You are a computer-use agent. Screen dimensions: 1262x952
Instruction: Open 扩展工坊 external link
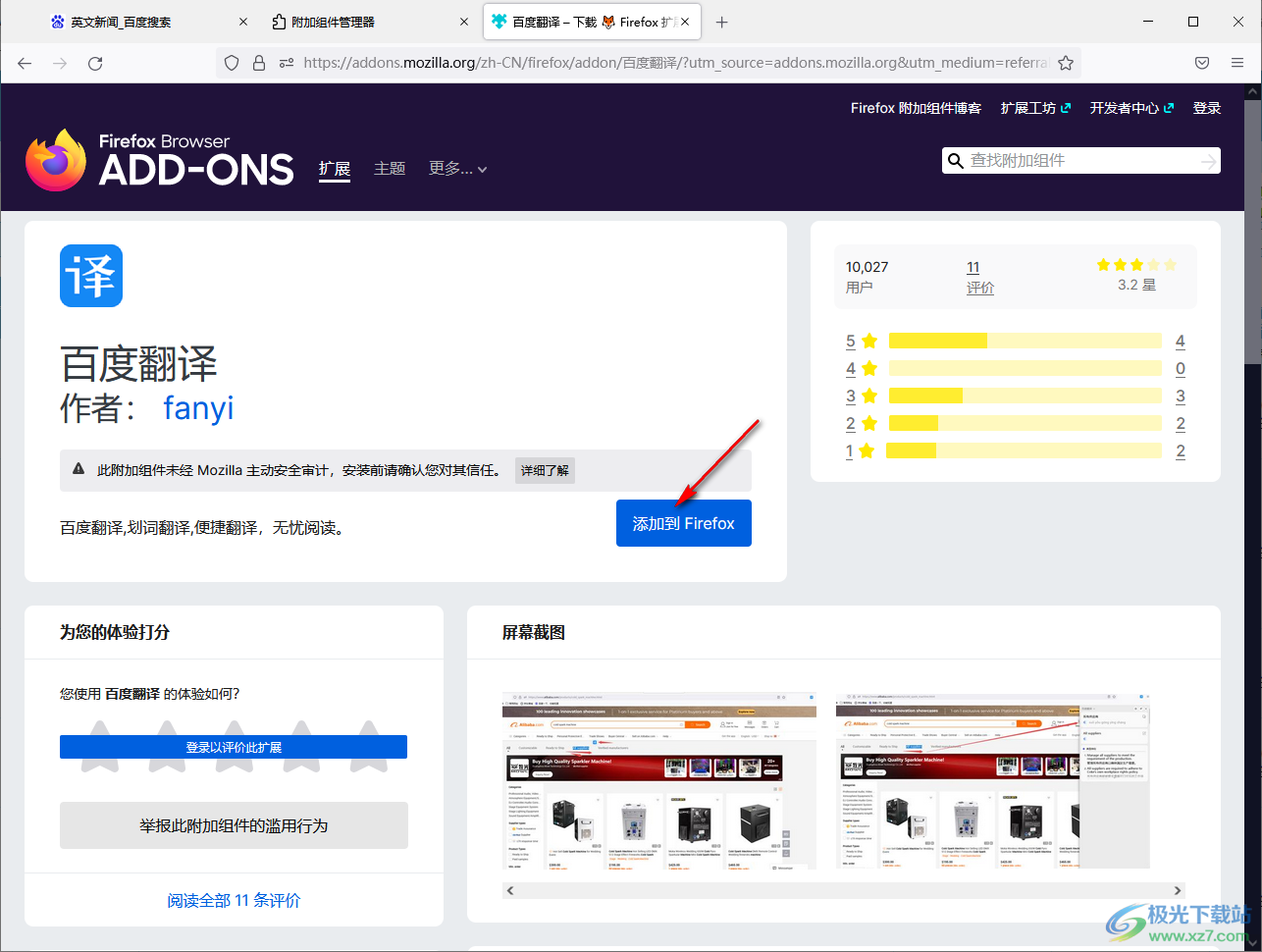tap(1035, 108)
